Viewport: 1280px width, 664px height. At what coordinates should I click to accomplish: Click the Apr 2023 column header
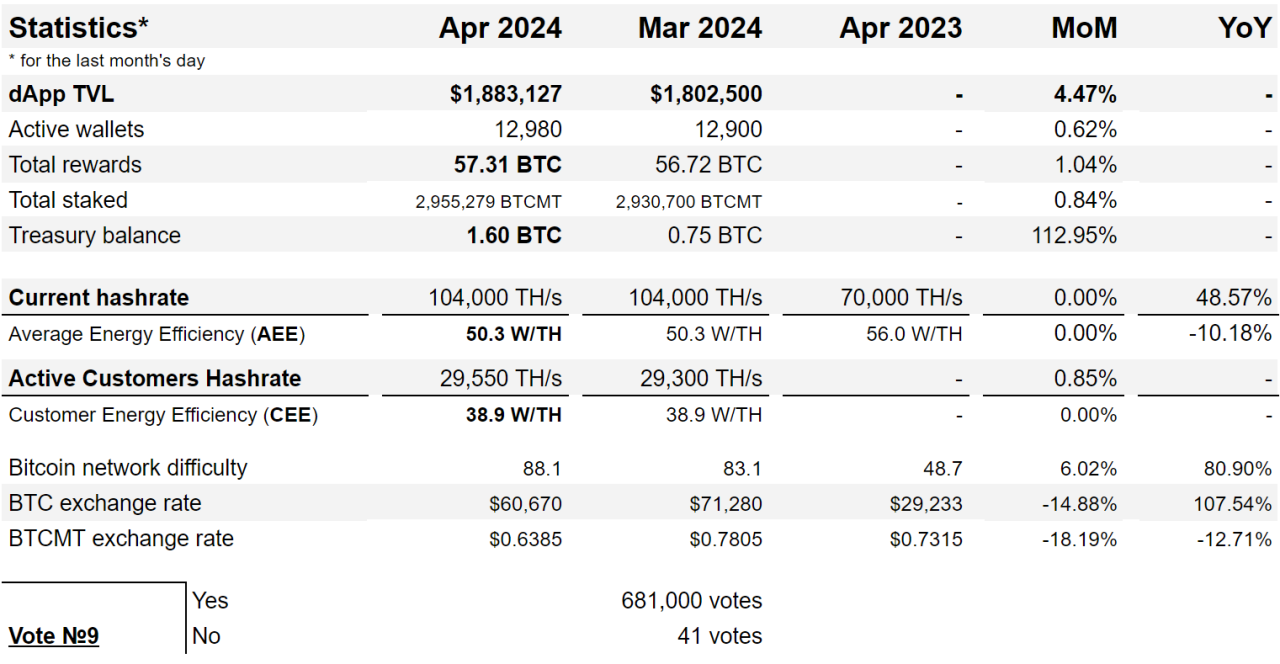pos(900,28)
